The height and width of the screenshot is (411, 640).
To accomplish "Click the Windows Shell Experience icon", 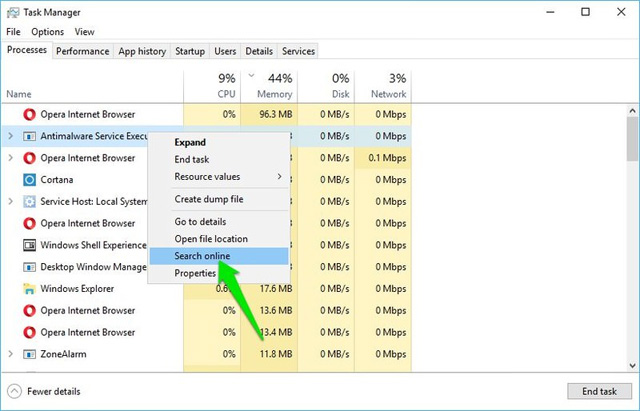I will [x=29, y=245].
